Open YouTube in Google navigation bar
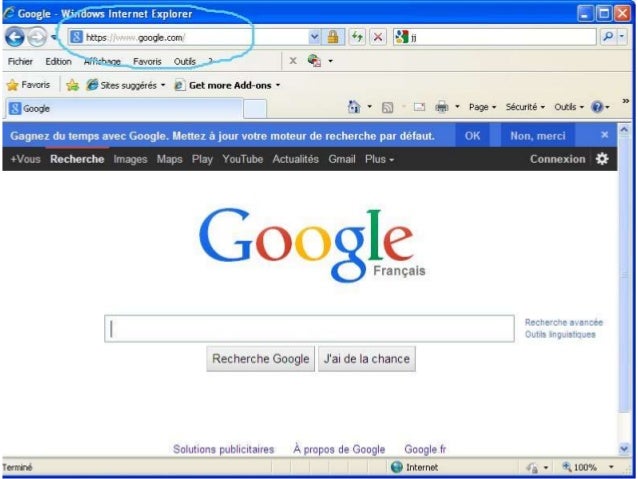This screenshot has height=479, width=638. pyautogui.click(x=243, y=159)
